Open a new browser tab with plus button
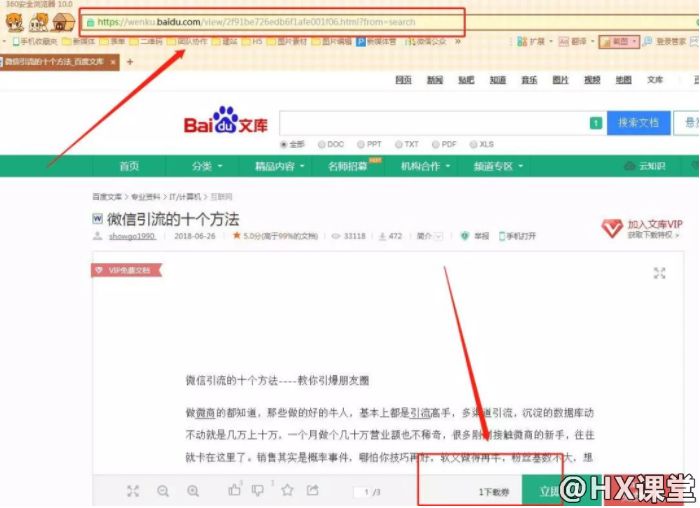The height and width of the screenshot is (508, 700). coord(130,62)
